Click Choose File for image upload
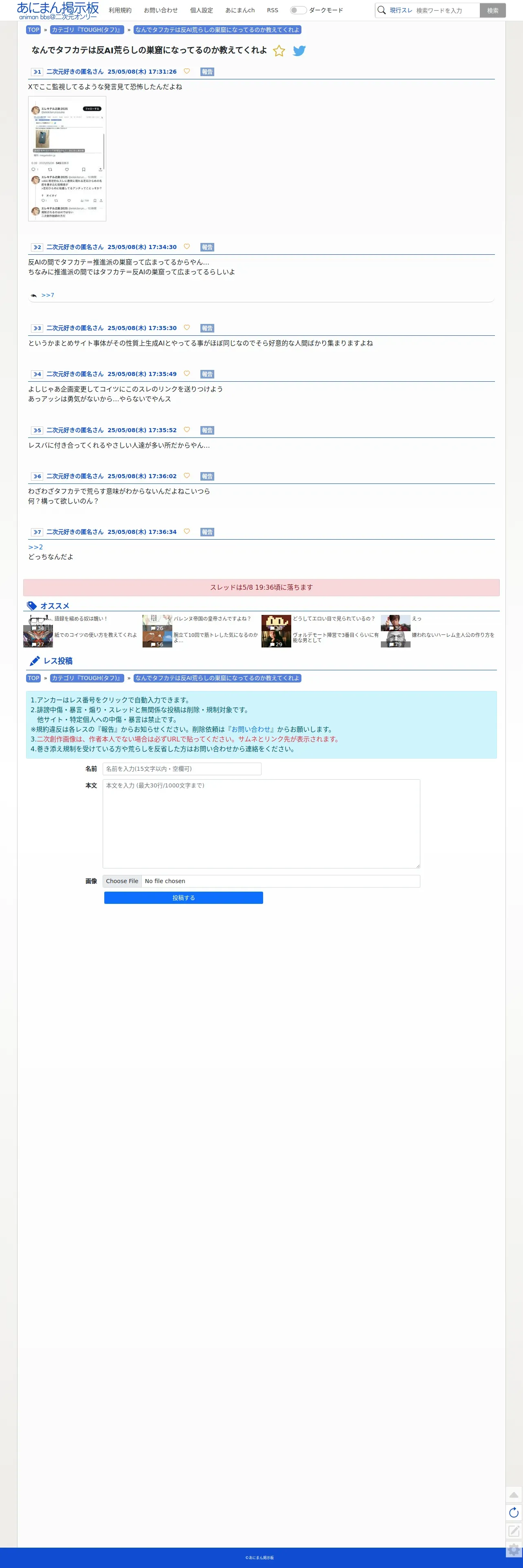The image size is (523, 1568). click(122, 881)
